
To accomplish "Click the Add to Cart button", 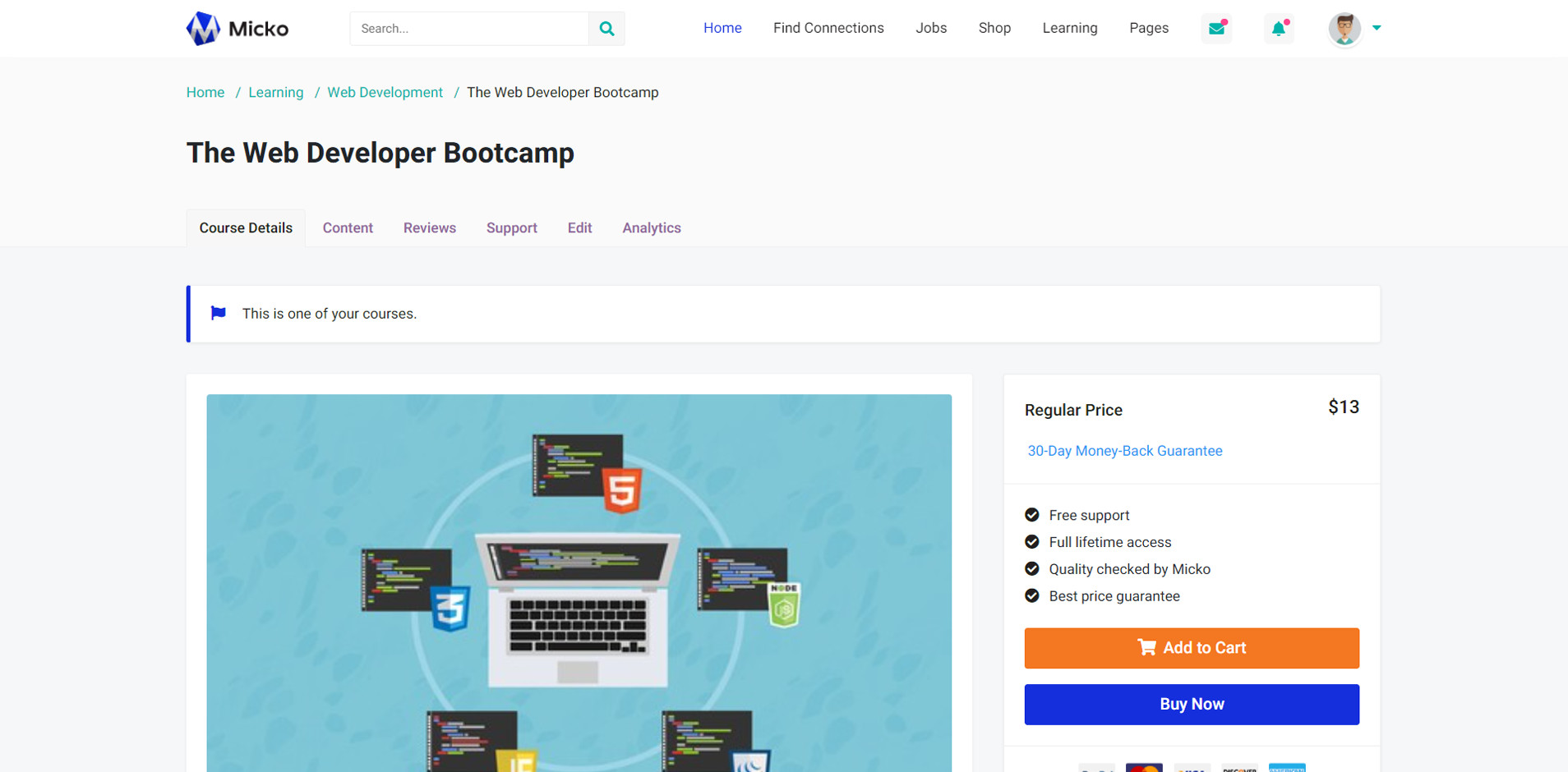I will (1192, 648).
